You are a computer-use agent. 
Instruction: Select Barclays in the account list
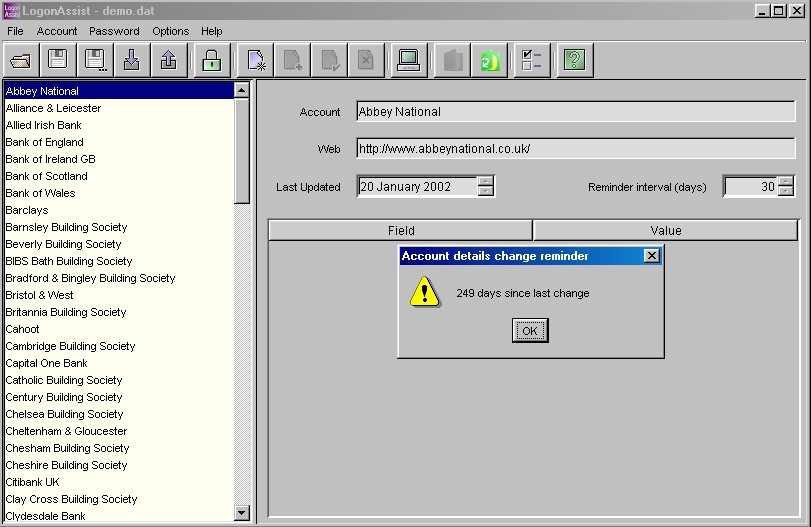pyautogui.click(x=119, y=210)
